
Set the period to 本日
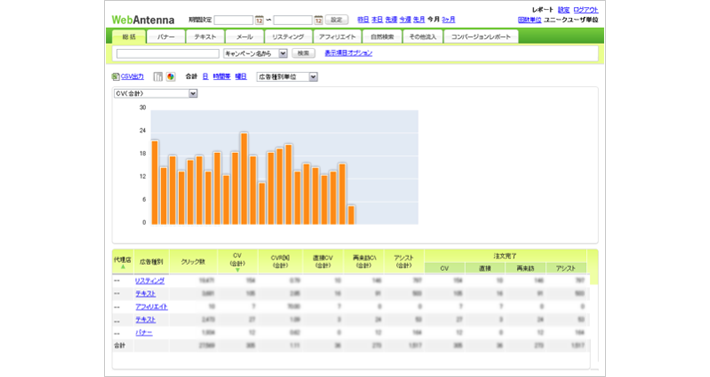[x=377, y=19]
